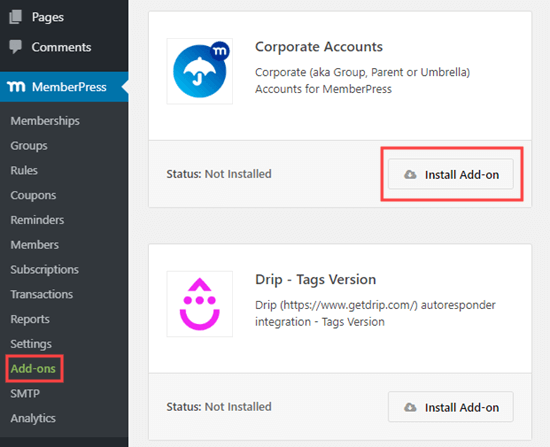Click the Comments speech bubble icon
This screenshot has height=447, width=550.
(x=15, y=47)
